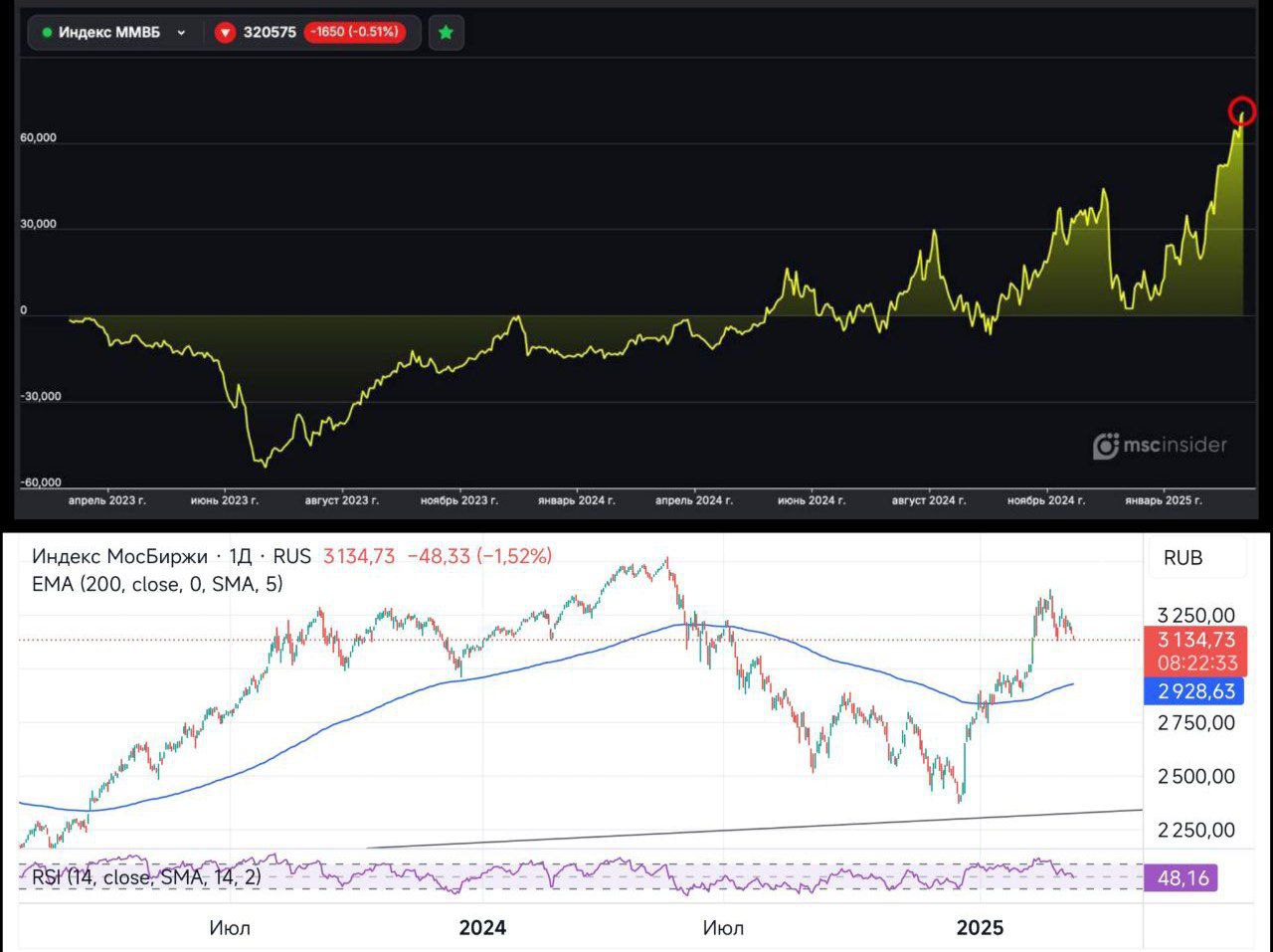Click the январь 2025 г. date label

pyautogui.click(x=1164, y=500)
